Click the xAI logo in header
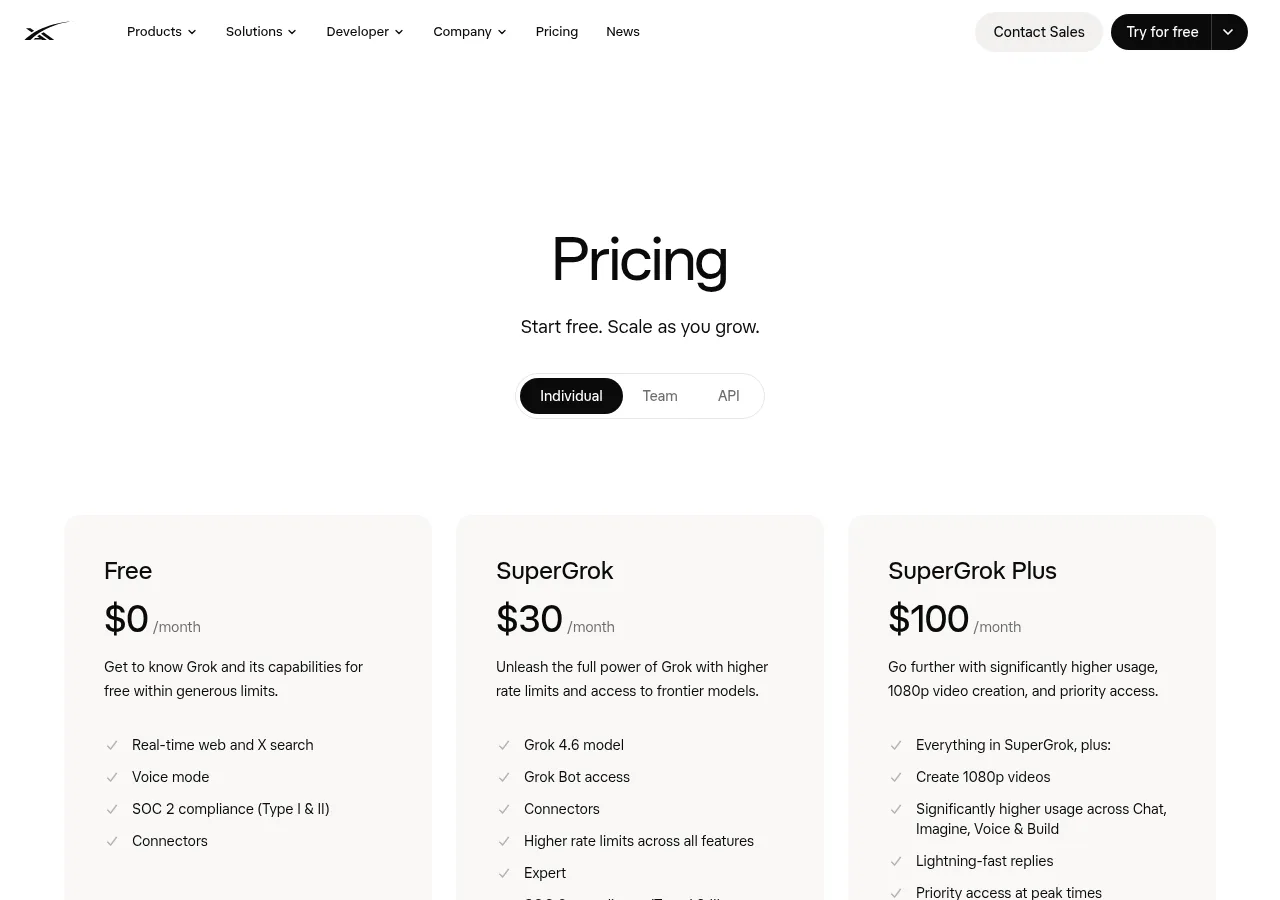Viewport: 1280px width, 900px height. coord(48,31)
